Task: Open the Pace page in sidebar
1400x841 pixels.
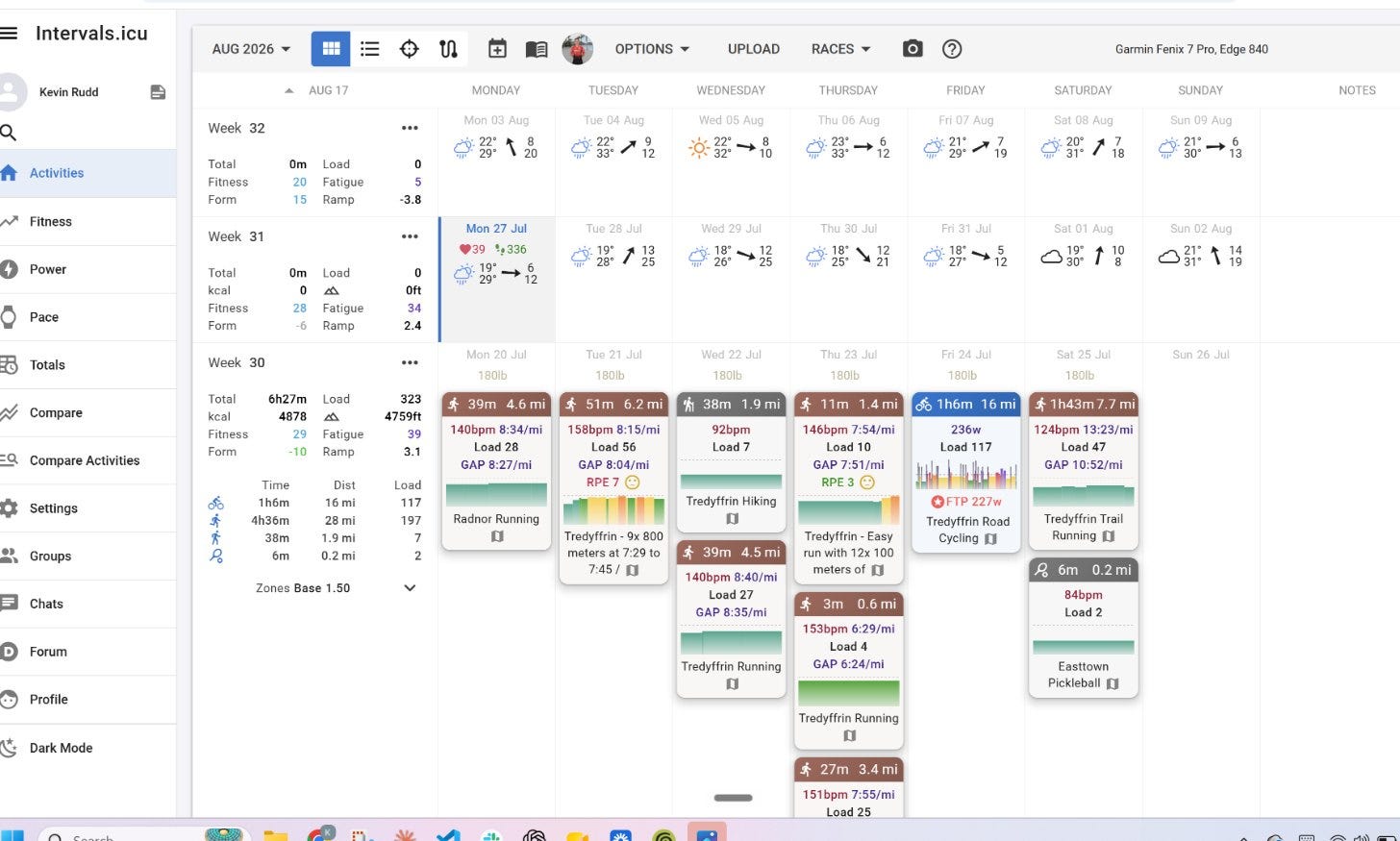Action: click(87, 317)
